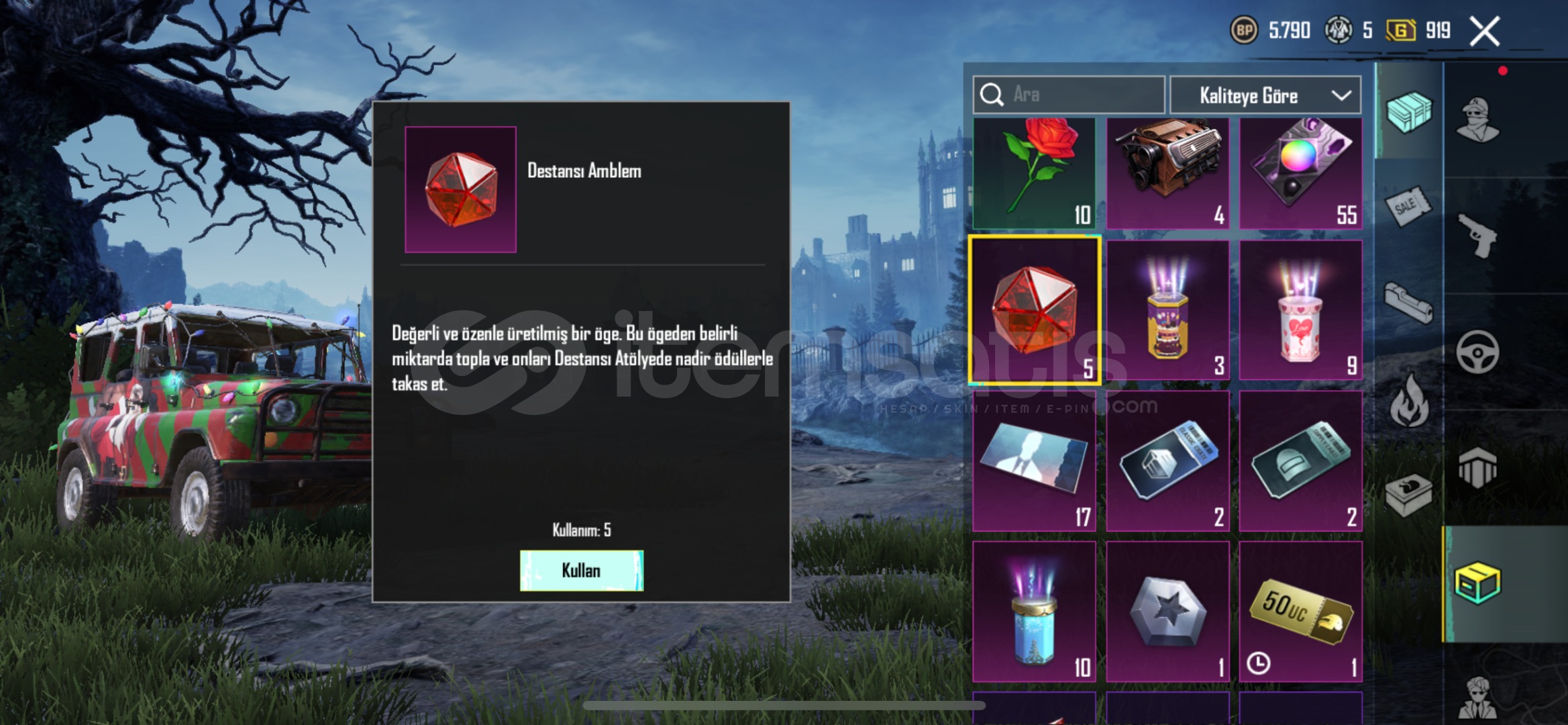This screenshot has height=725, width=1568.
Task: Click the Ara search field
Action: pyautogui.click(x=1068, y=95)
